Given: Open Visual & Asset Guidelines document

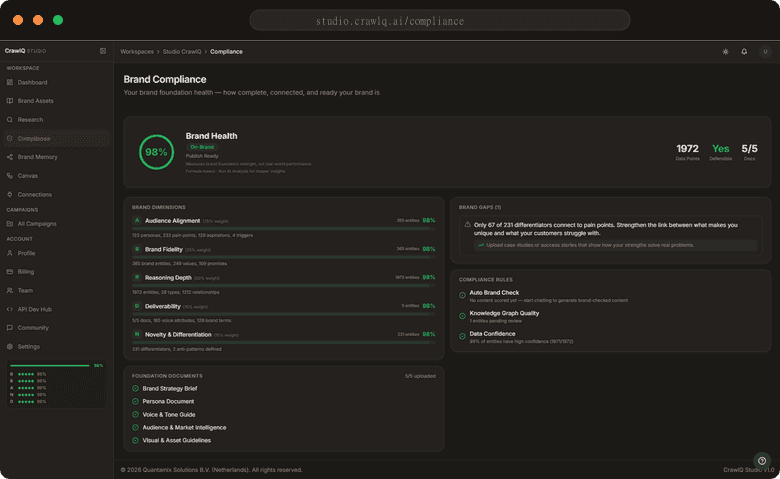Looking at the screenshot, I should coord(177,440).
